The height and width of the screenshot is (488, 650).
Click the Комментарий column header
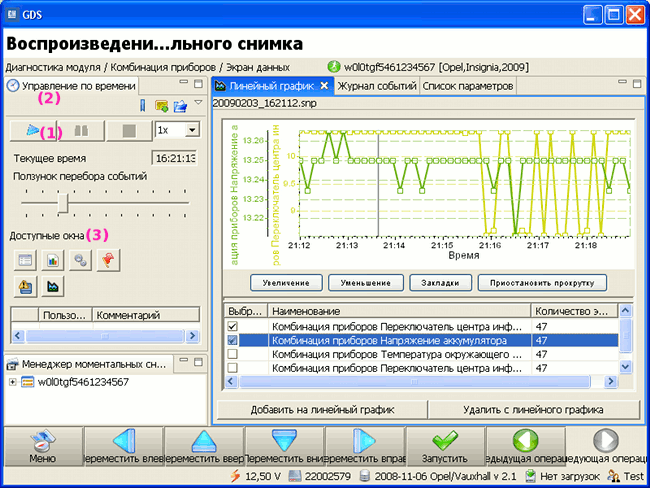coord(146,315)
